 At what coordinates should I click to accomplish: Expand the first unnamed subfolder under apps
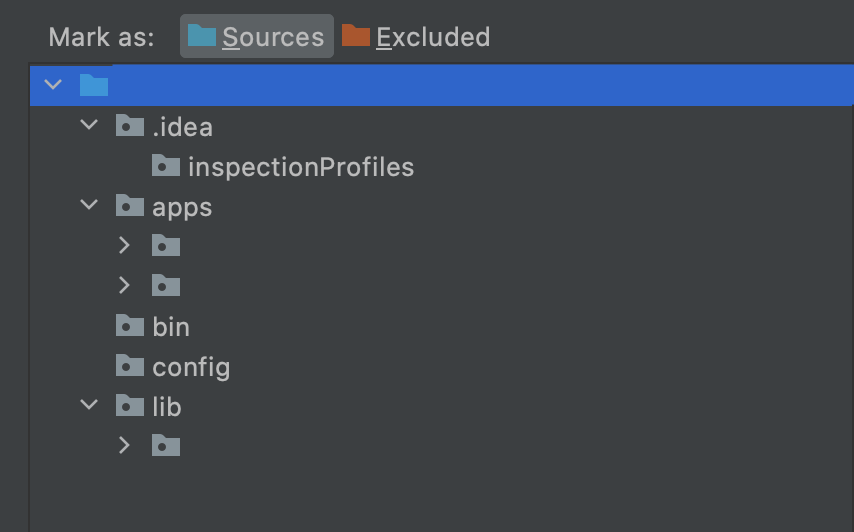[124, 245]
